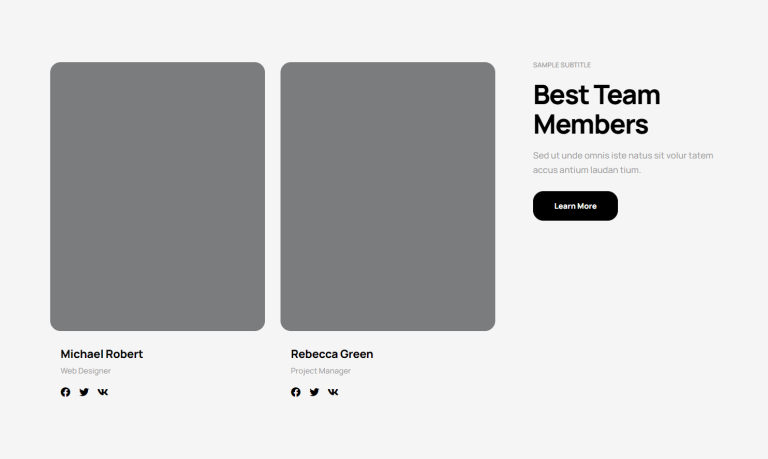
Task: Click Michael Robert's photo card
Action: pyautogui.click(x=157, y=196)
